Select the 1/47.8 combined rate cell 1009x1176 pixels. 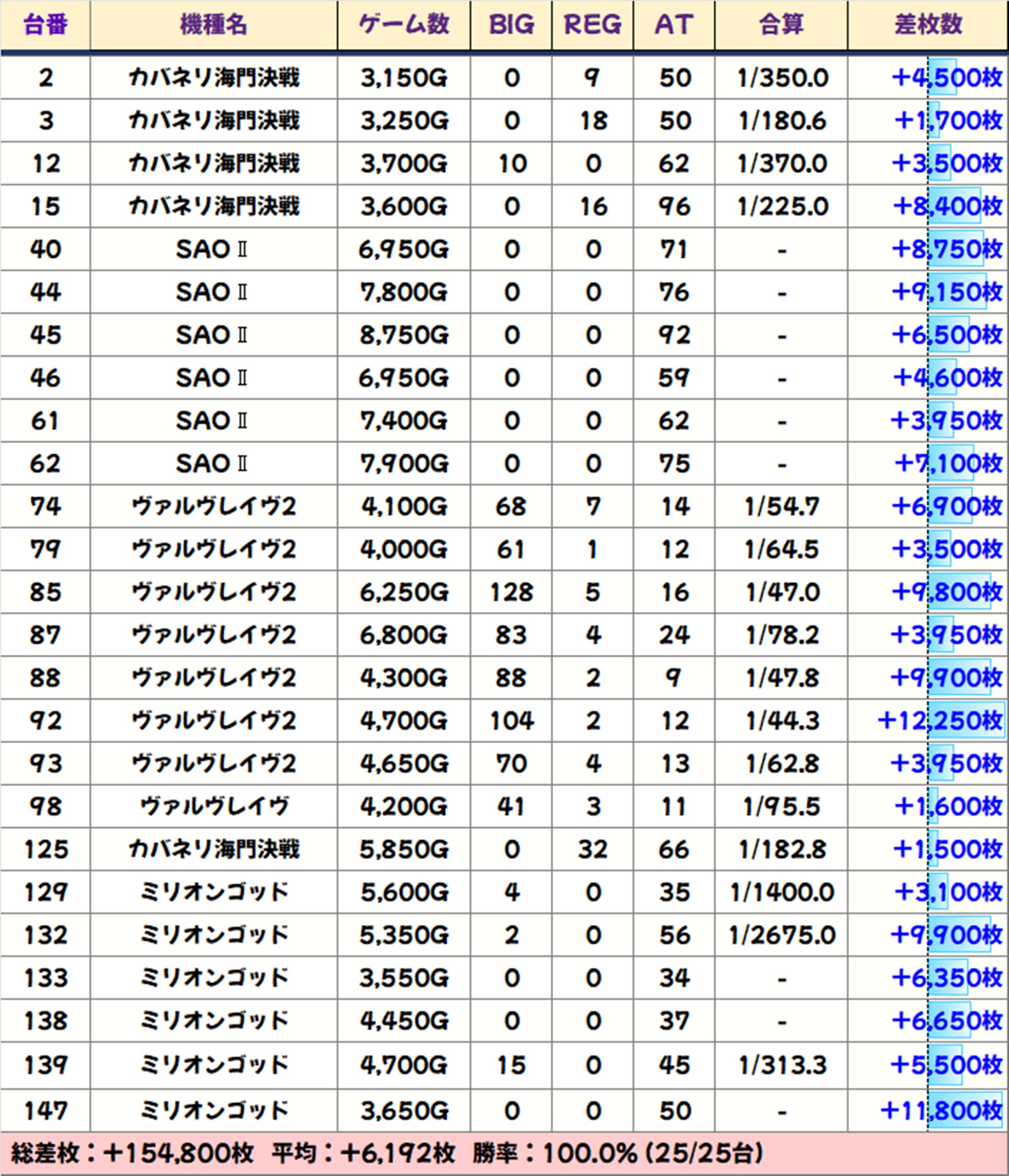click(782, 678)
